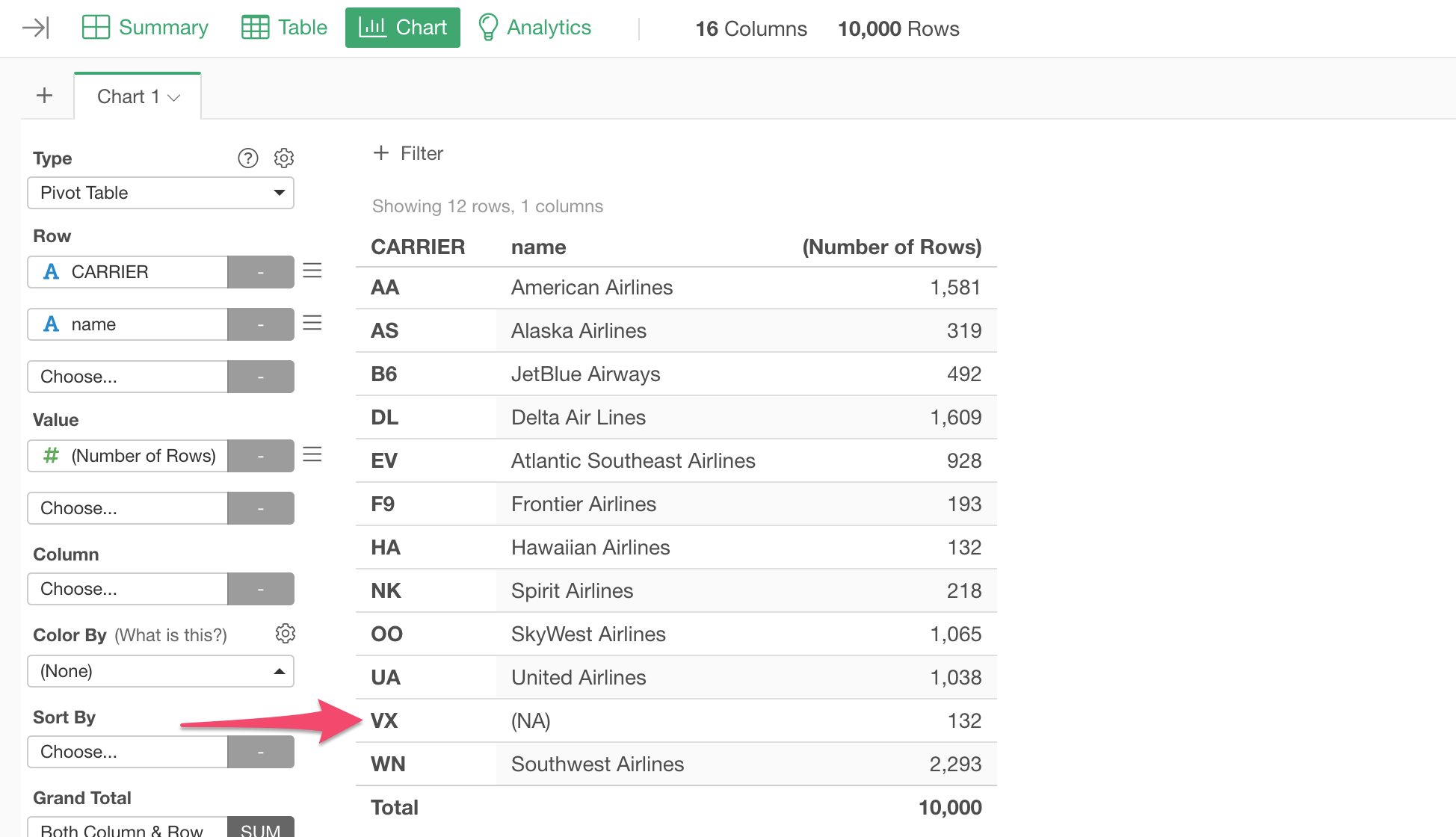Remove the name row field

click(x=261, y=324)
